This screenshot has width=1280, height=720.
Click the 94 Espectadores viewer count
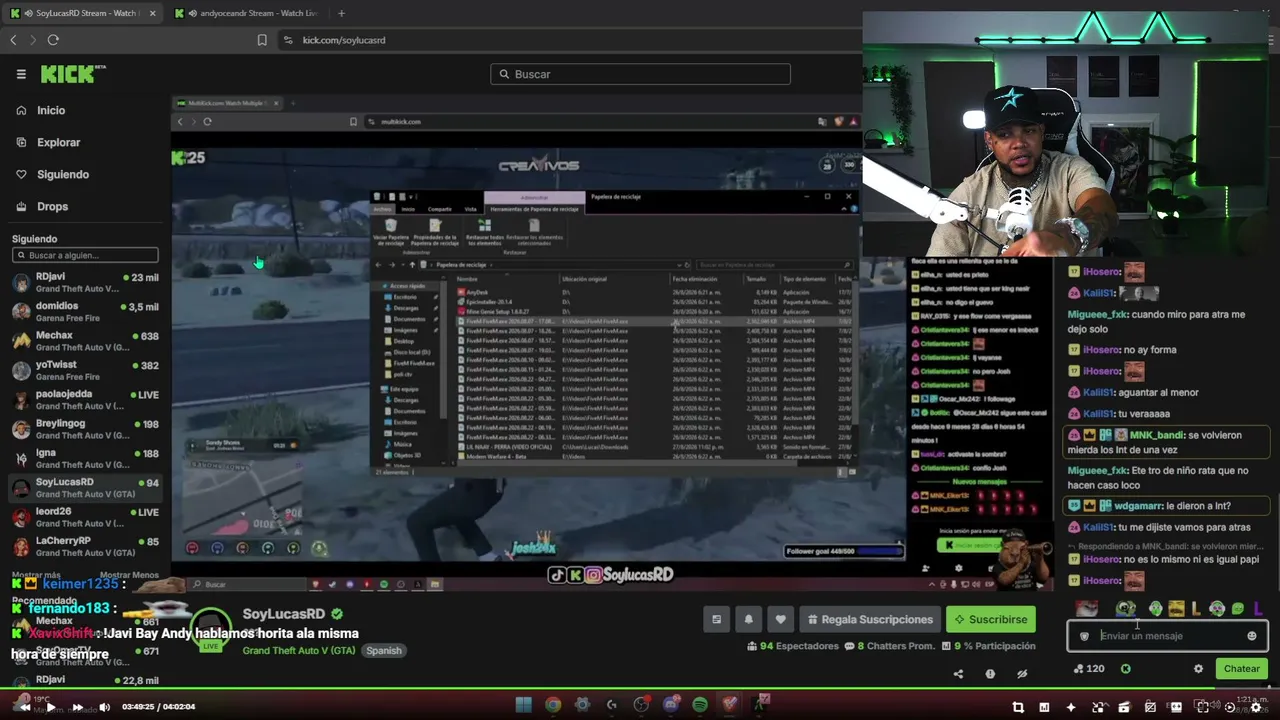pos(792,646)
